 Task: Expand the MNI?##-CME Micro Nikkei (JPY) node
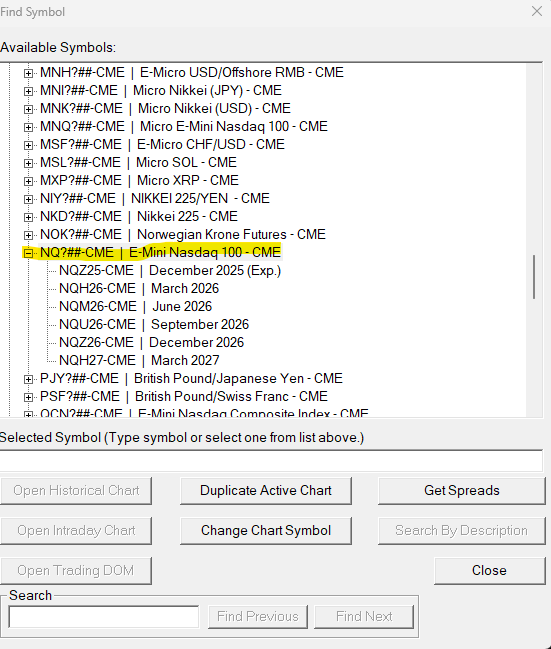28,91
